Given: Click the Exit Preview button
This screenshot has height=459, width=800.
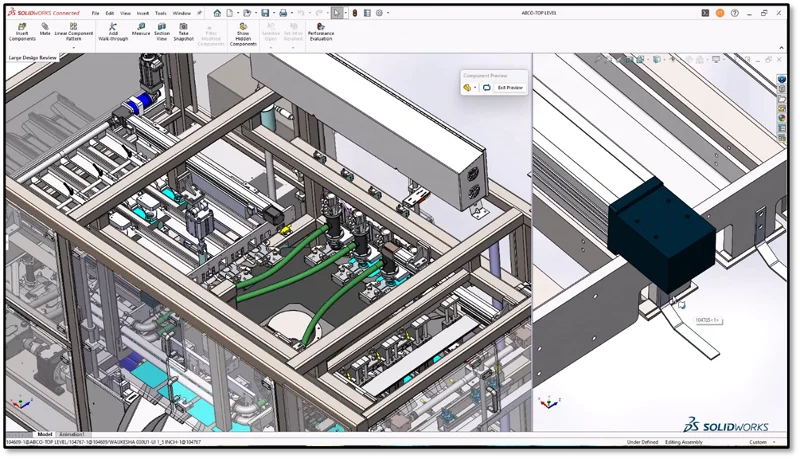Looking at the screenshot, I should [510, 88].
